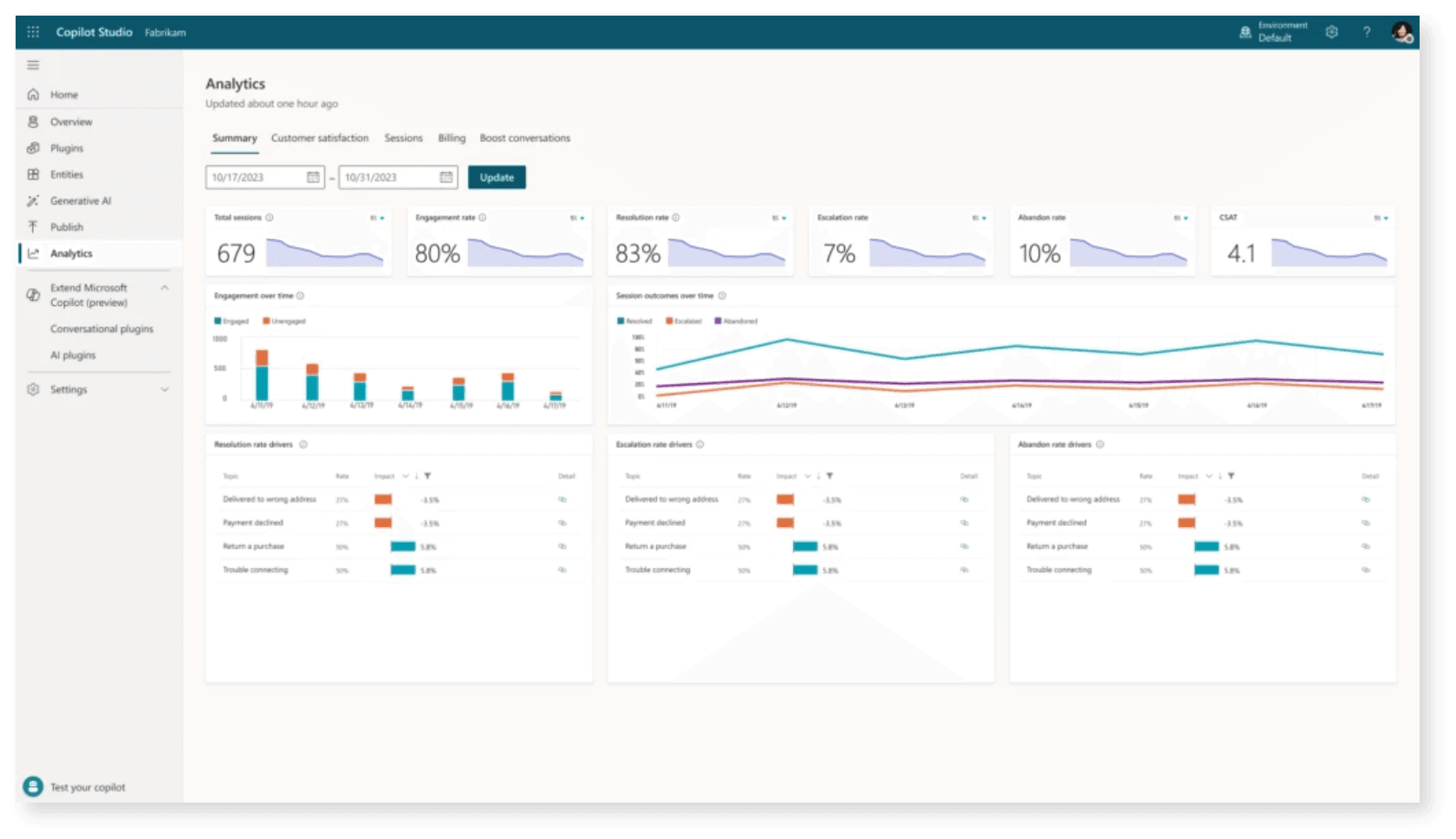Switch to the Customer satisfaction tab
Image resolution: width=1456 pixels, height=839 pixels.
click(x=319, y=138)
